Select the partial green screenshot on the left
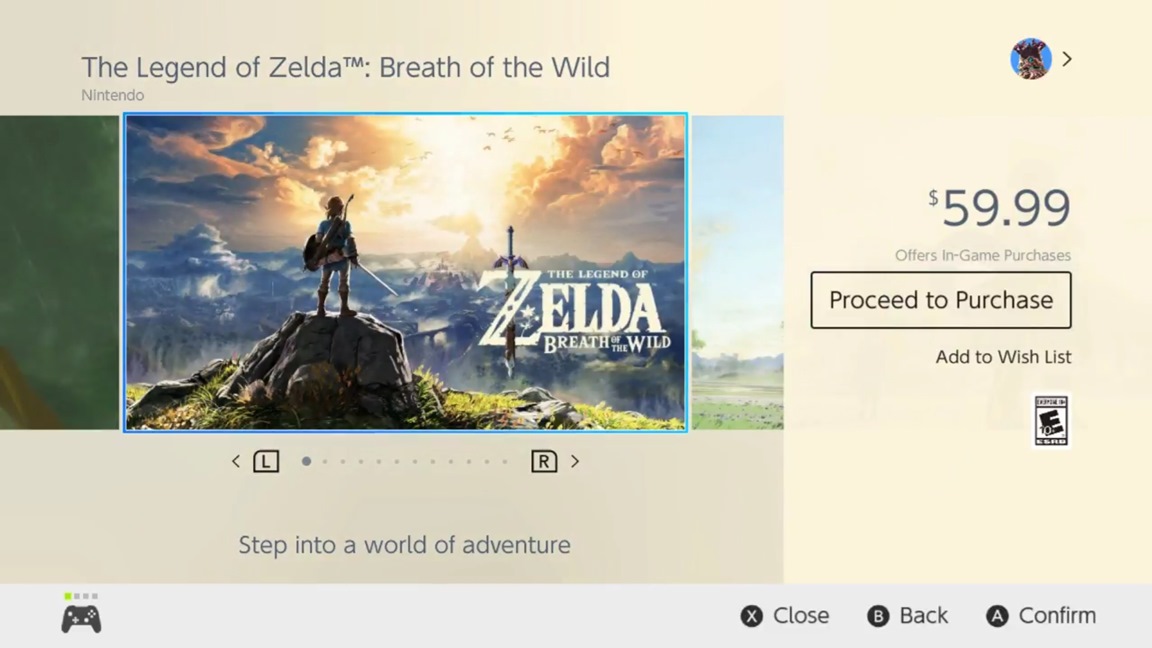 [60, 272]
